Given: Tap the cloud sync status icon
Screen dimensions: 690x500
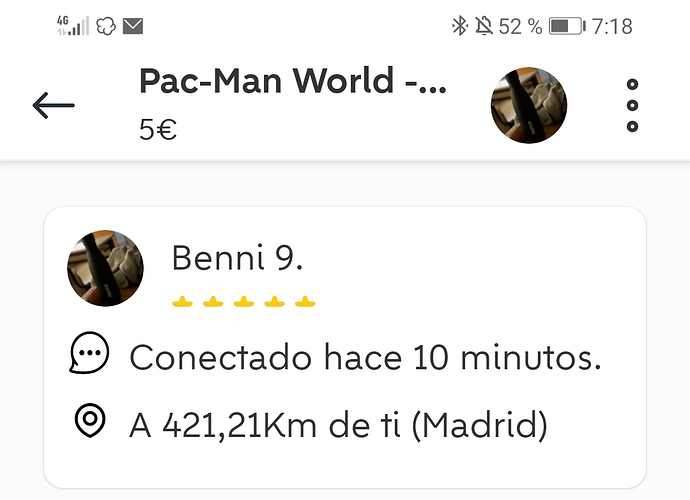Looking at the screenshot, I should tap(105, 26).
